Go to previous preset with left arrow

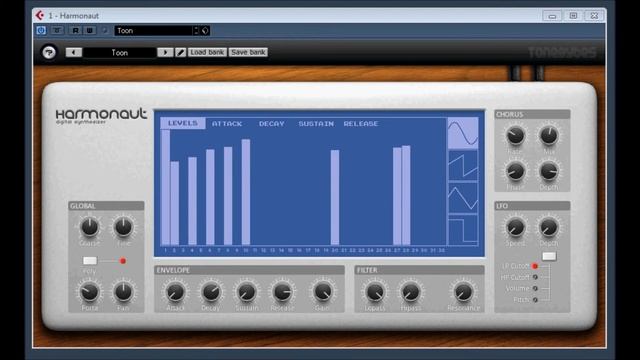[x=74, y=52]
